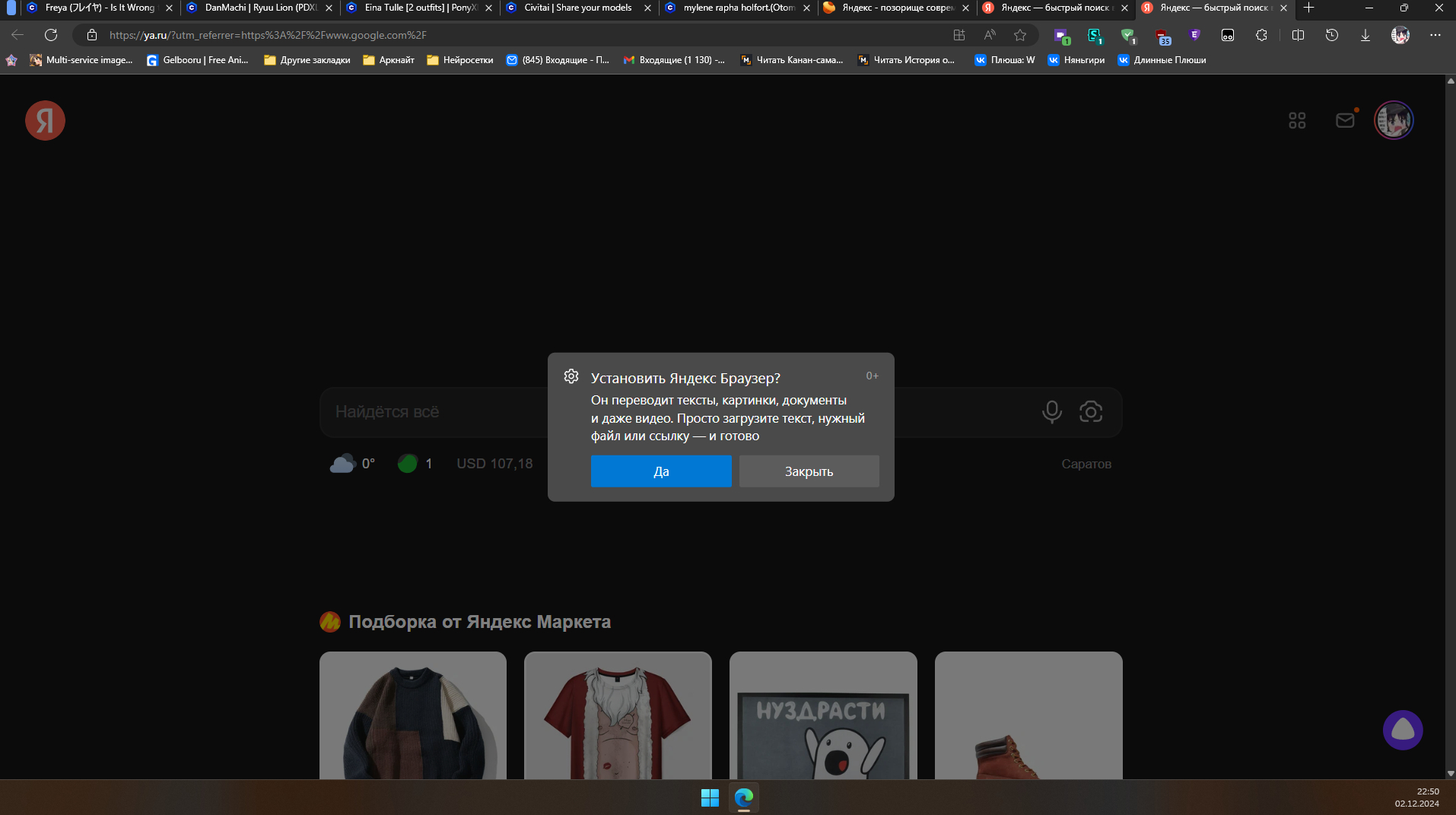Viewport: 1456px width, 815px height.
Task: Open Yandex Mail via the envelope icon
Action: click(x=1346, y=120)
